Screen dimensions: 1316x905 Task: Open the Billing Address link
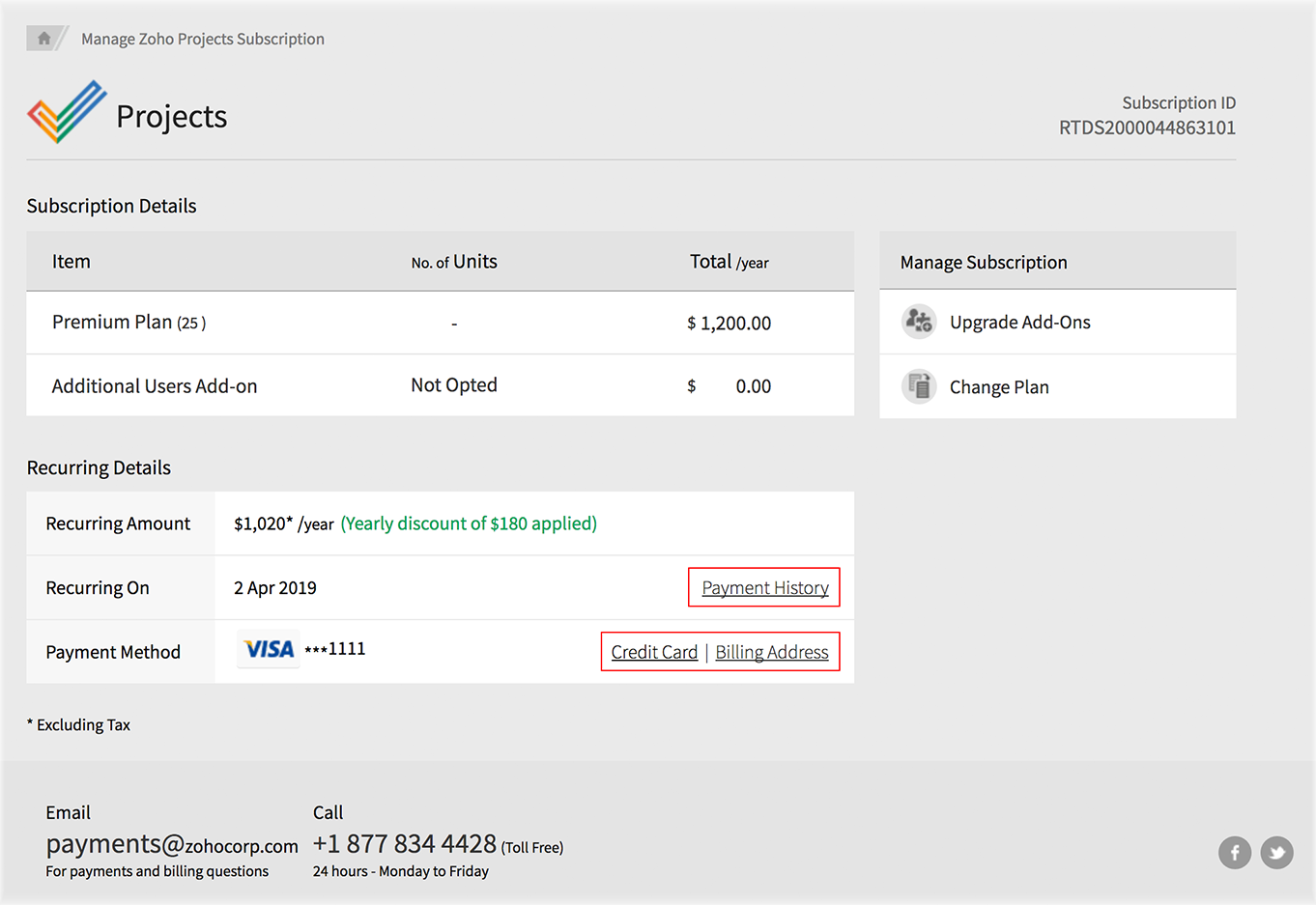(772, 652)
